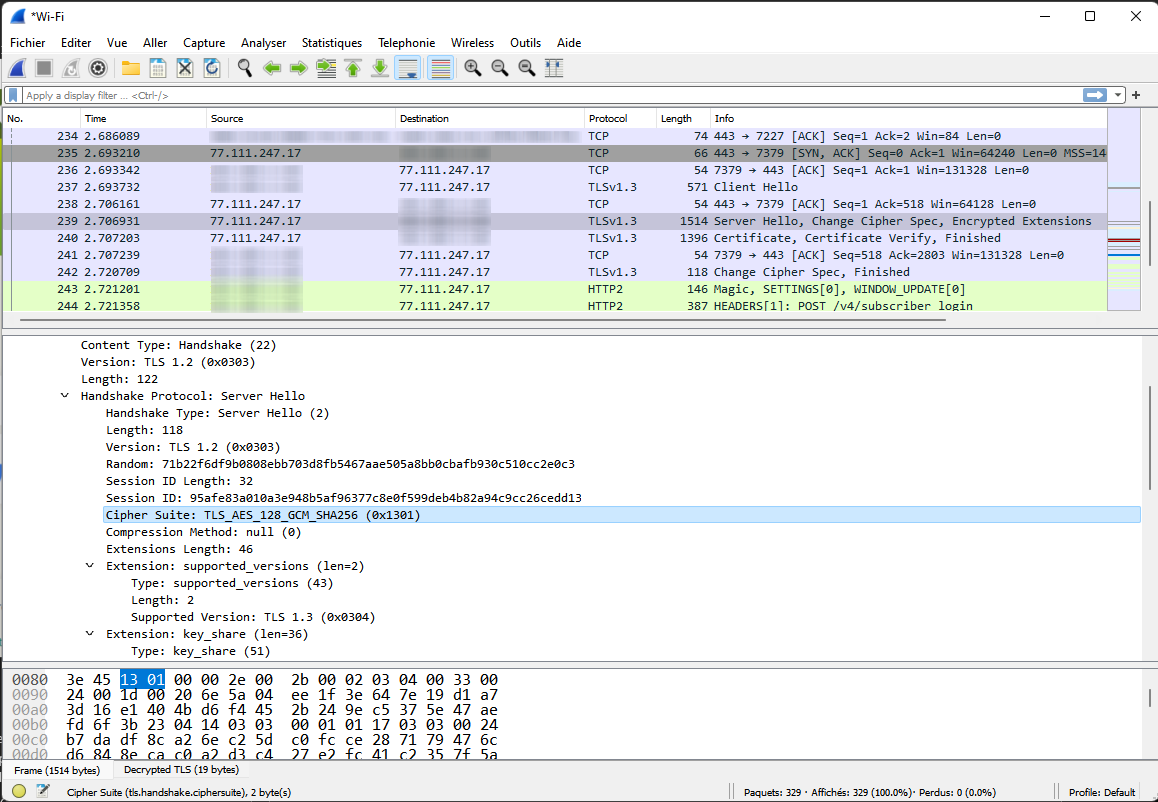The width and height of the screenshot is (1158, 802).
Task: Click the zoom out icon
Action: 500,69
